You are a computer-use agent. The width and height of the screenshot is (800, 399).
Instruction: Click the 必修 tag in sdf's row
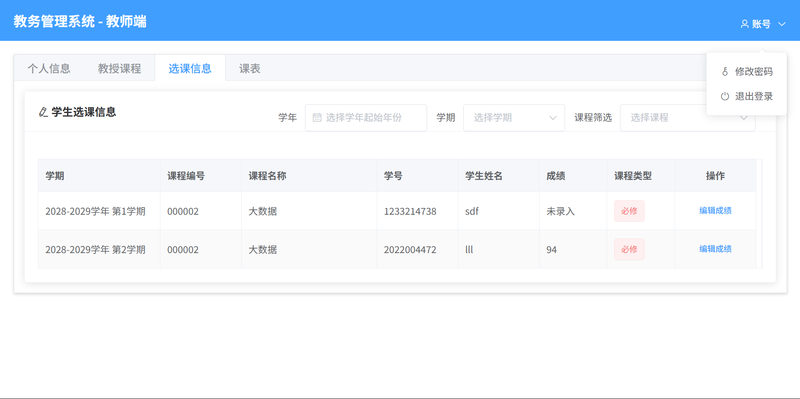(629, 211)
